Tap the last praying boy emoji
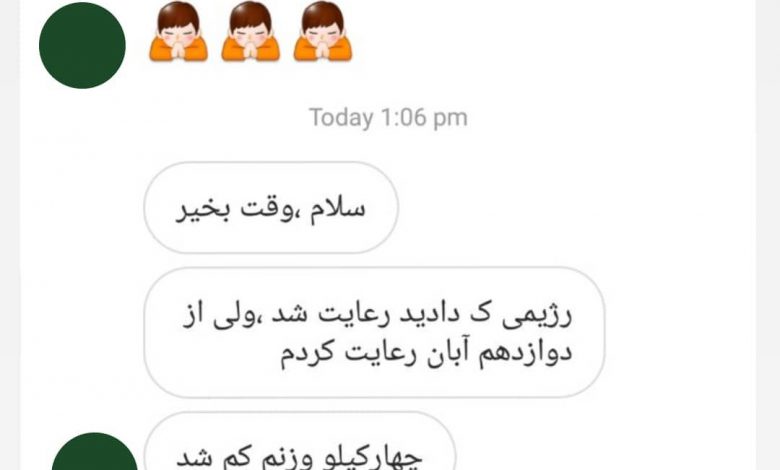This screenshot has width=780, height=470. (323, 31)
